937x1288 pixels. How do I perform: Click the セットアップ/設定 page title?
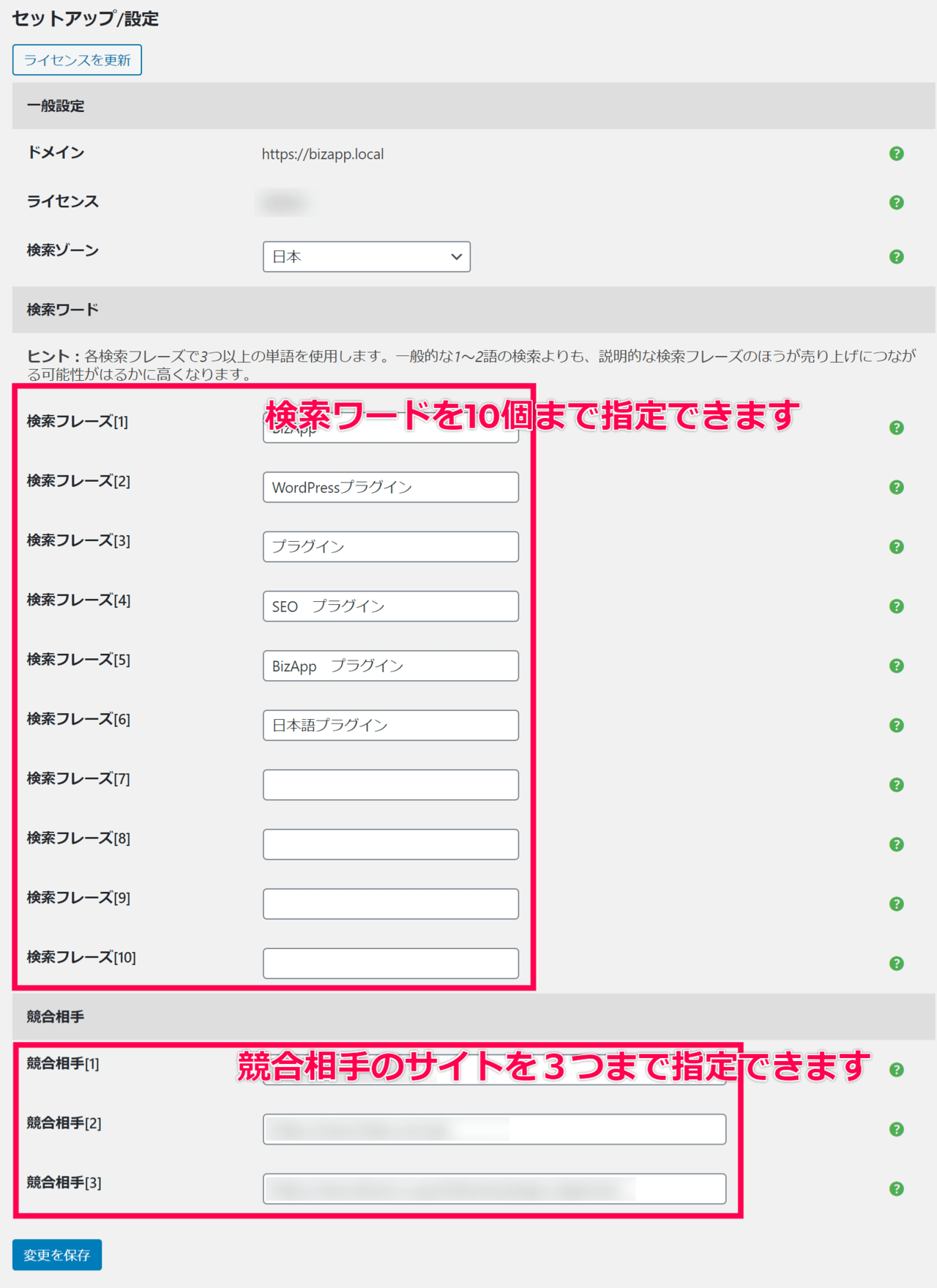point(86,19)
